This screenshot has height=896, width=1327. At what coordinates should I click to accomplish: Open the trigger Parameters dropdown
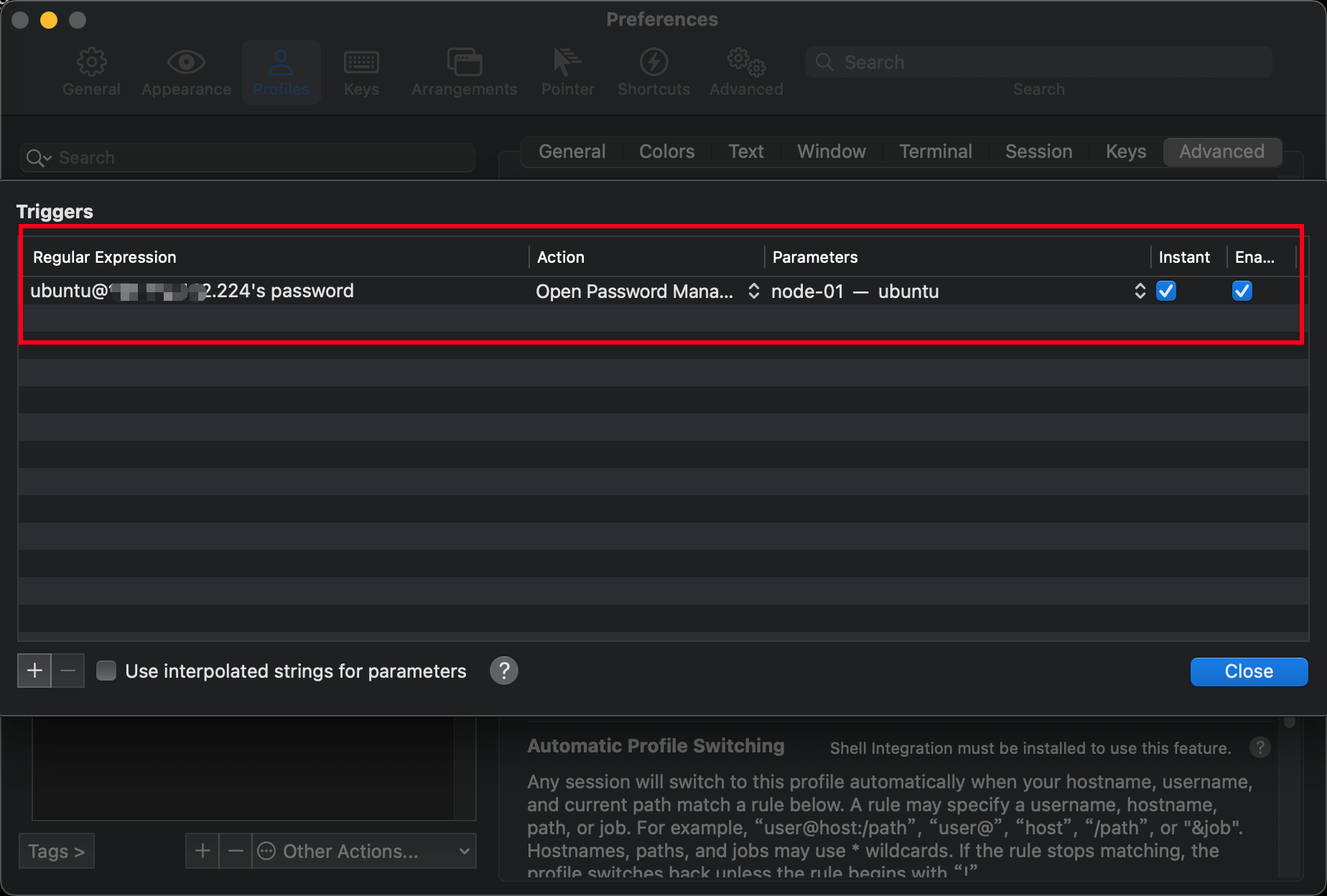(x=1141, y=291)
